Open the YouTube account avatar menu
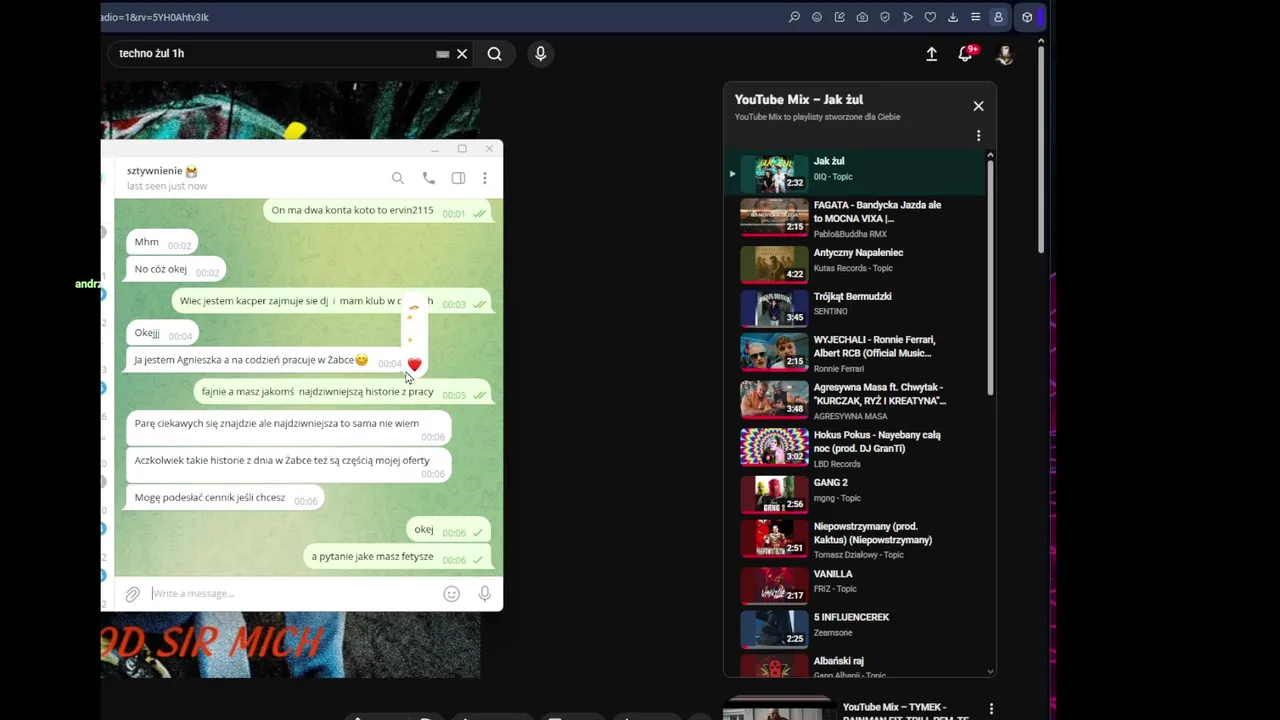 point(1004,54)
